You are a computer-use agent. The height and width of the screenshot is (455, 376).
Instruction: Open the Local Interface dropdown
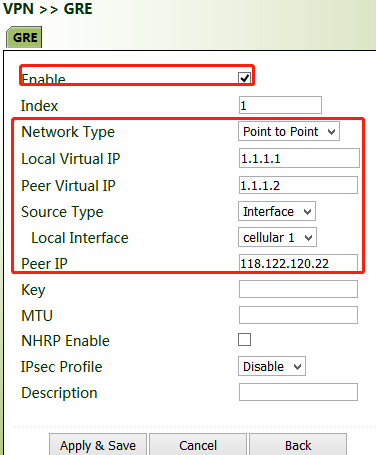point(277,237)
